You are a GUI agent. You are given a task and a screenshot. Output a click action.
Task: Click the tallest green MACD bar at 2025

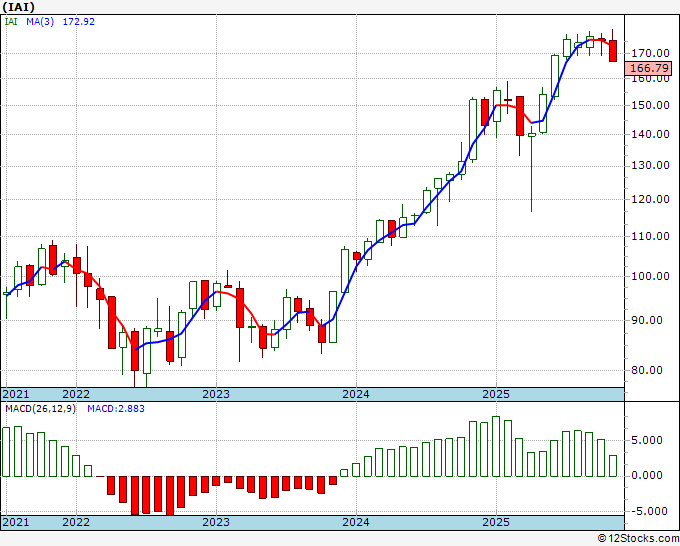496,446
